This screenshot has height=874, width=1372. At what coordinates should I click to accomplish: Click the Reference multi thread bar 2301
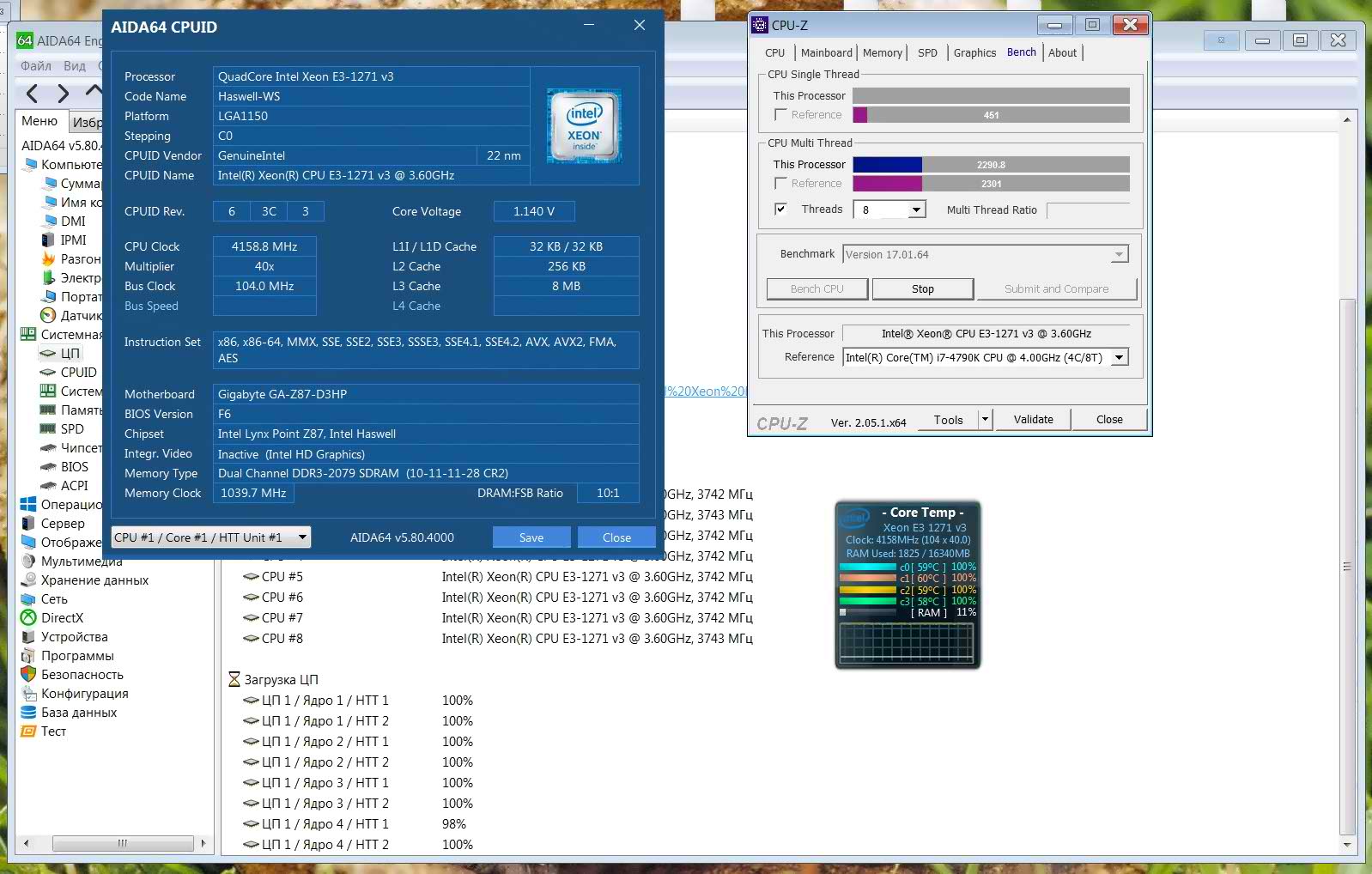point(991,183)
